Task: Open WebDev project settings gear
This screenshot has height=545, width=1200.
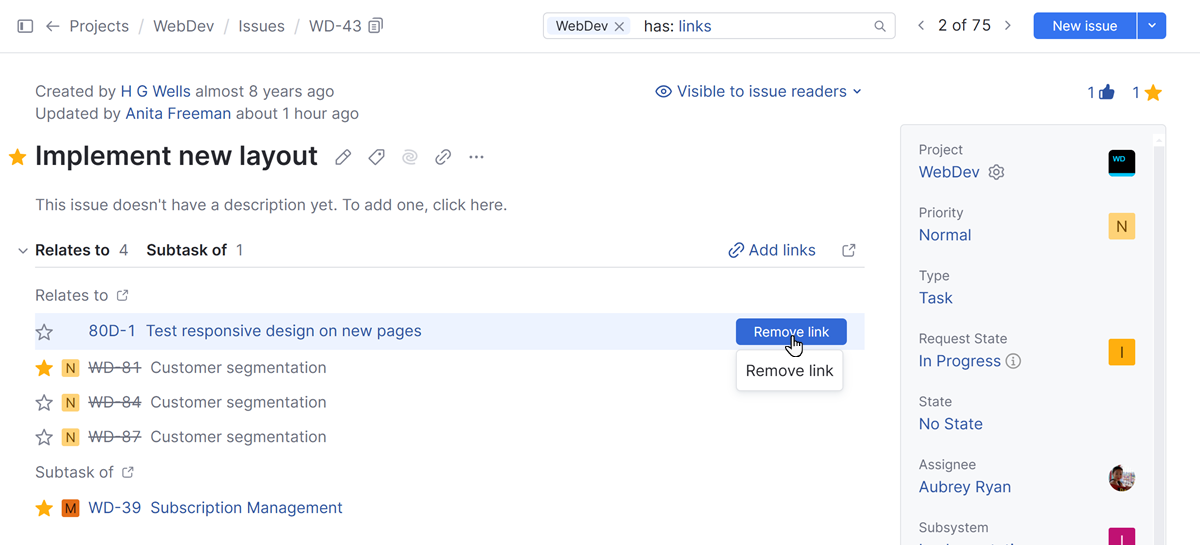Action: tap(996, 172)
